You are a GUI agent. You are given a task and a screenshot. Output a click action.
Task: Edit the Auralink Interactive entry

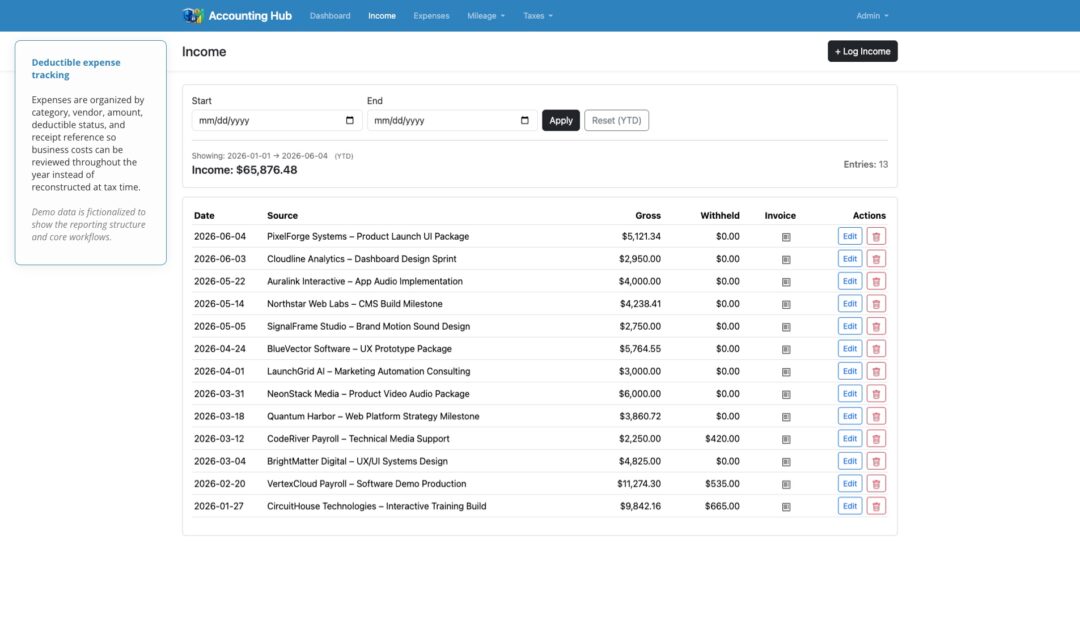point(850,281)
